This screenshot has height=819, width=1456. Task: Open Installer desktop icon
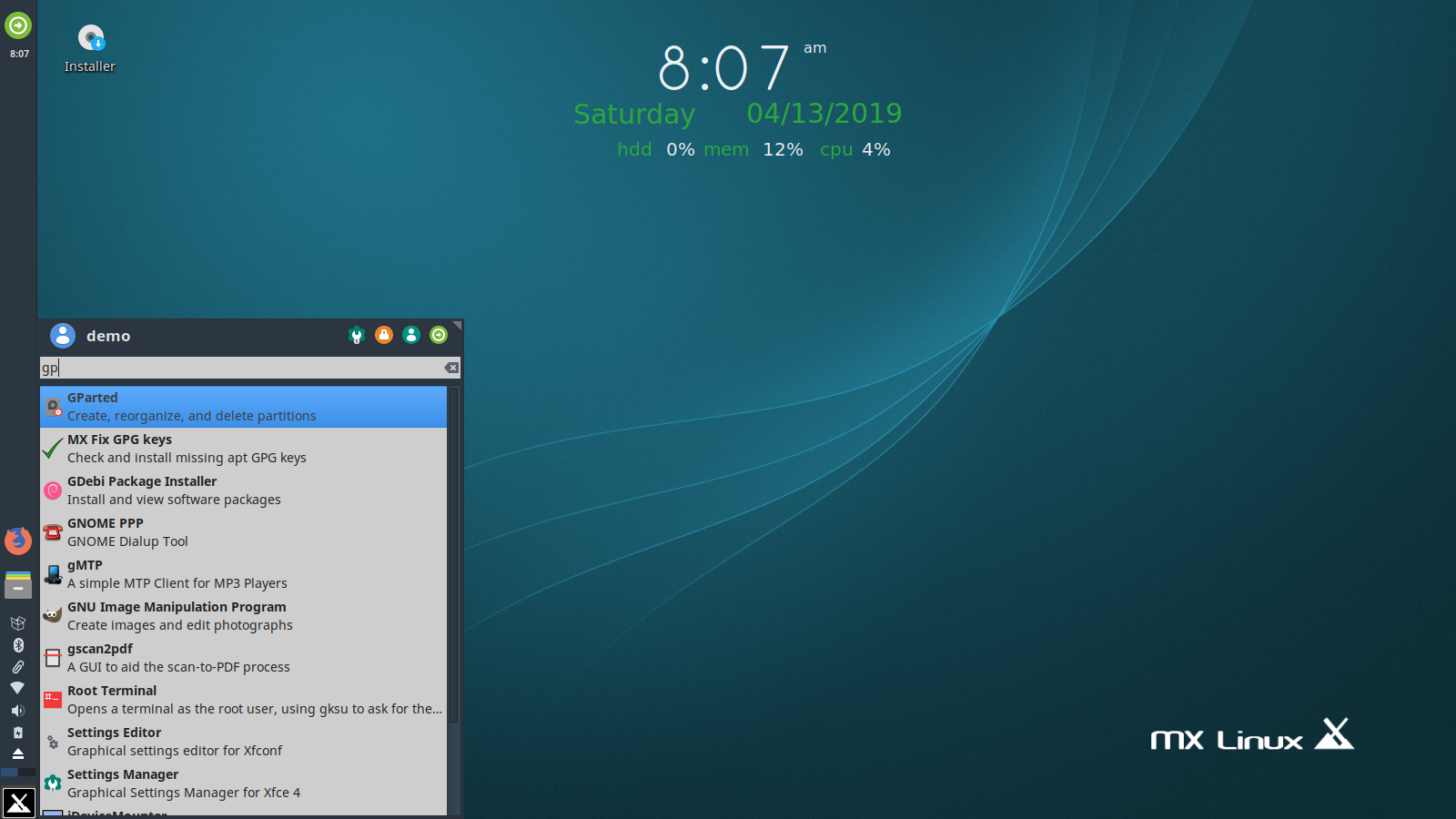pos(90,49)
